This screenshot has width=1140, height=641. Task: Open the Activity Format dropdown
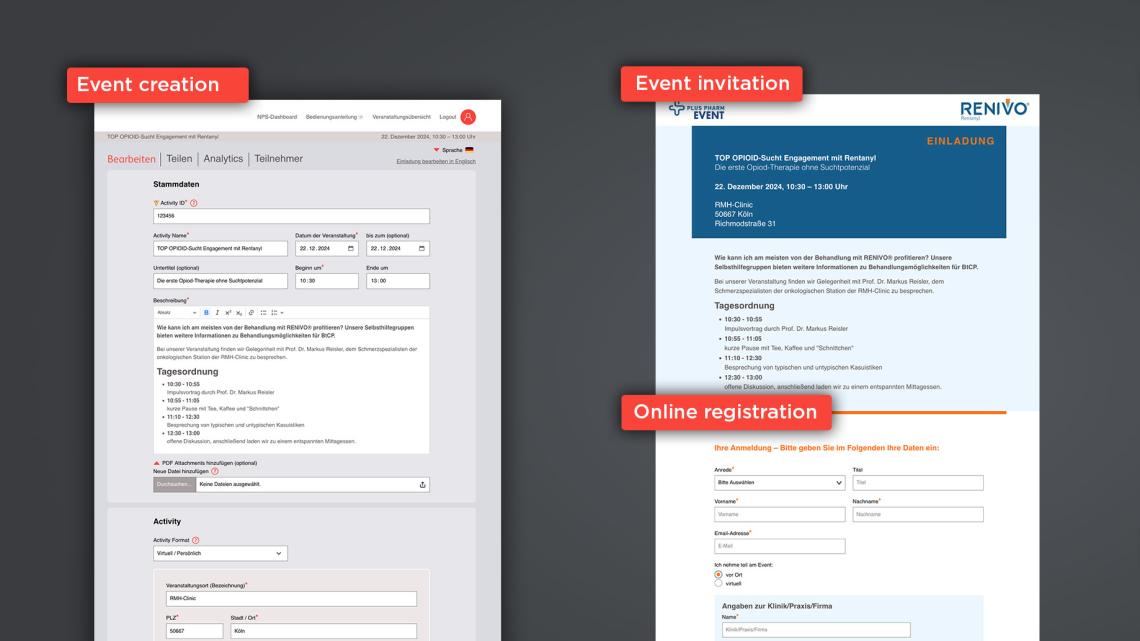click(220, 553)
